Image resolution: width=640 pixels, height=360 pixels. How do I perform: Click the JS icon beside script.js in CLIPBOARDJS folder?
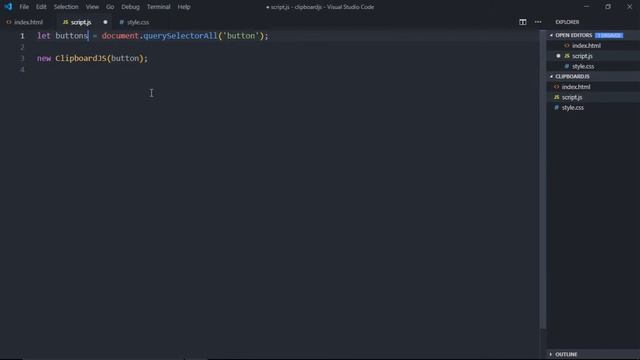point(556,97)
